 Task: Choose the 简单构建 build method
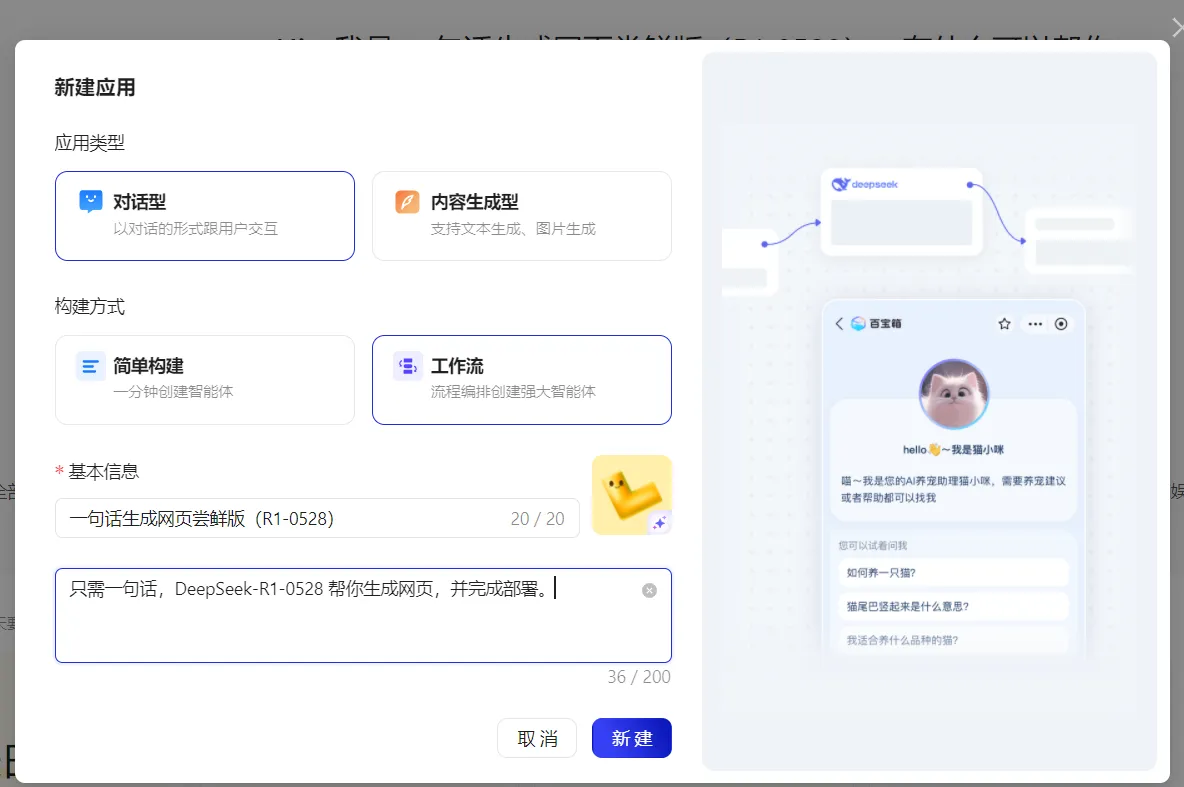pos(205,380)
